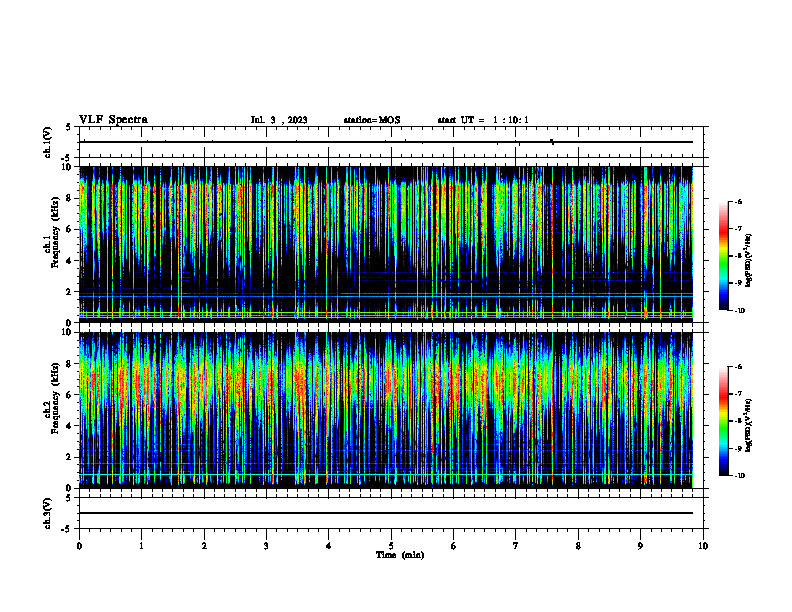Click the "Time (min)" x-axis label
Viewport: 792px width, 612px height.
point(400,555)
